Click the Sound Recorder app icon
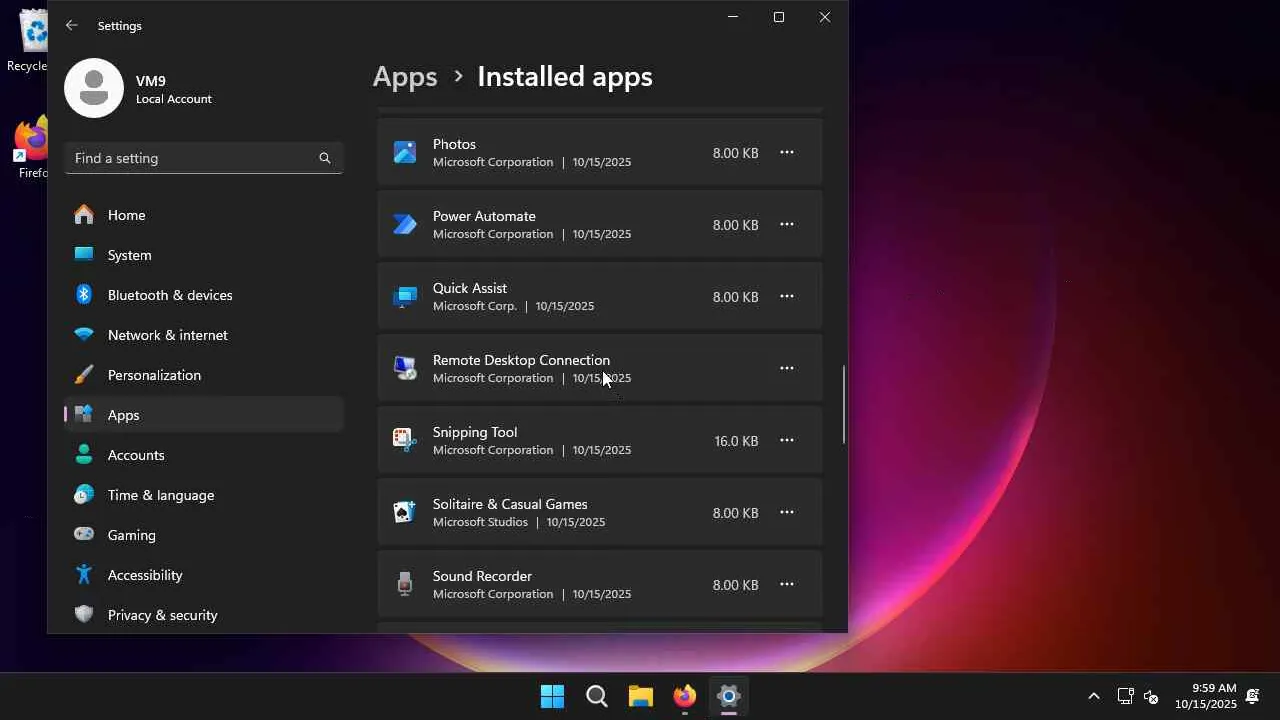This screenshot has height=720, width=1280. point(405,585)
